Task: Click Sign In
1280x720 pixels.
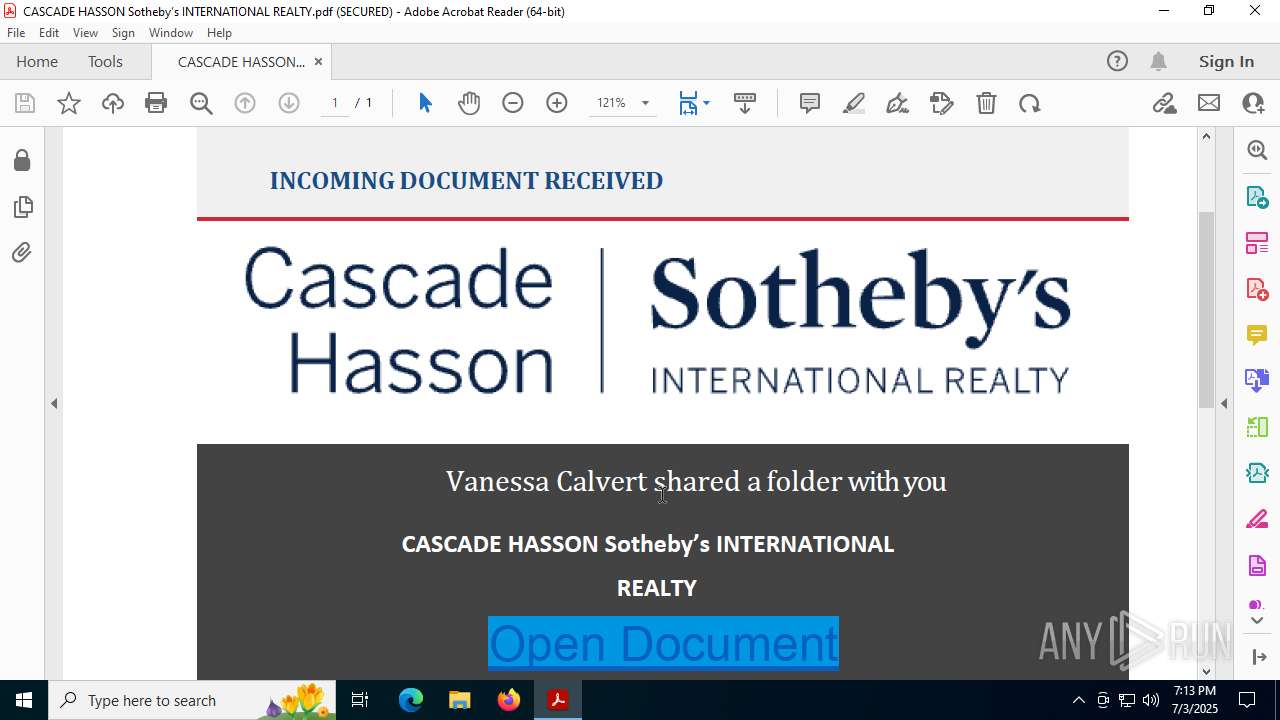Action: click(x=1226, y=61)
